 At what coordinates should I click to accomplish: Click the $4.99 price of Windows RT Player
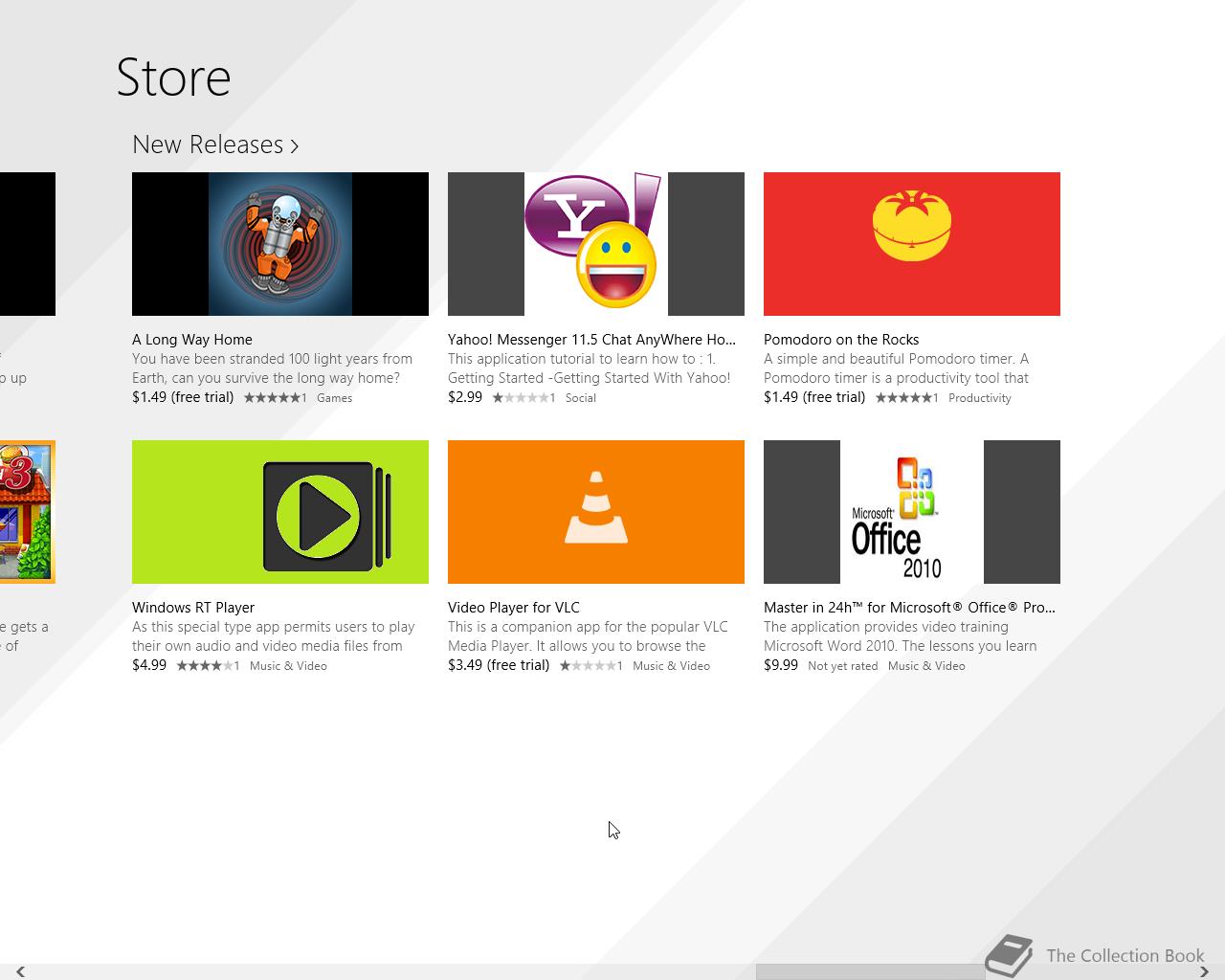(x=149, y=665)
